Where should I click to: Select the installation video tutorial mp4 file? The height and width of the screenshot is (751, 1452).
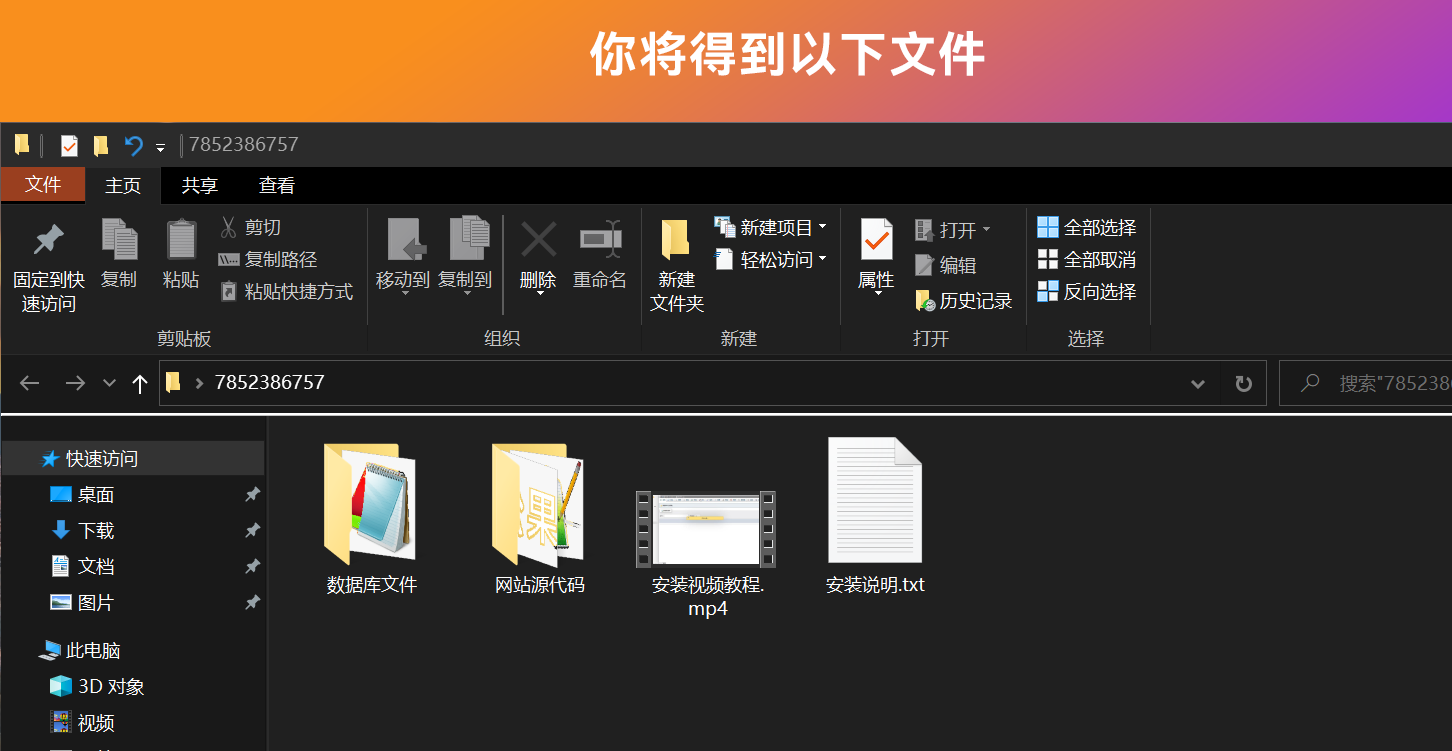click(707, 530)
